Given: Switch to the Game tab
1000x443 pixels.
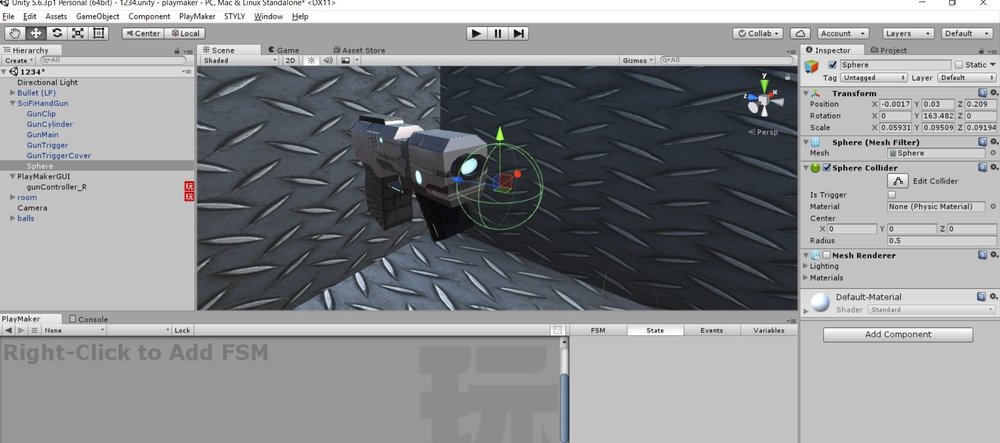Looking at the screenshot, I should [x=283, y=50].
